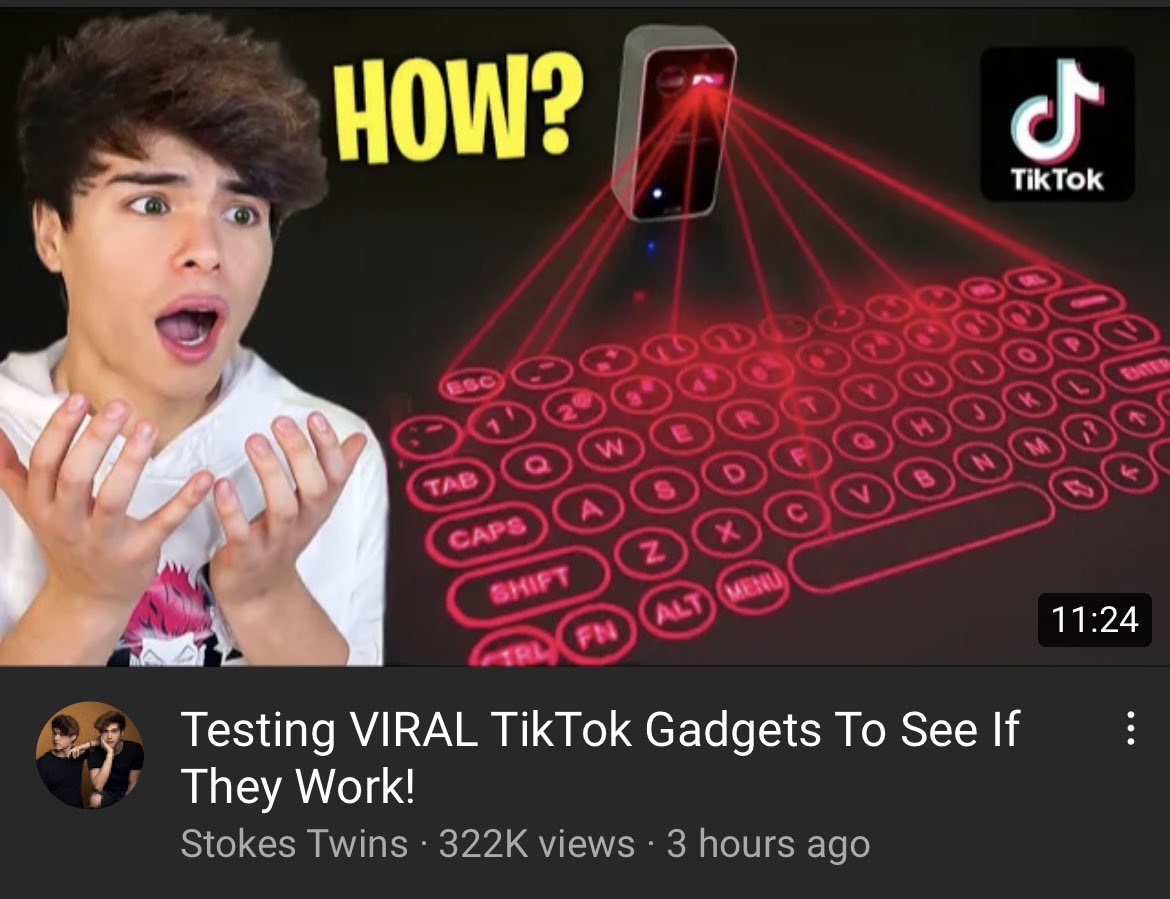Open video titled Testing VIRAL TikTok Gadgets
This screenshot has height=899, width=1170.
pos(599,757)
